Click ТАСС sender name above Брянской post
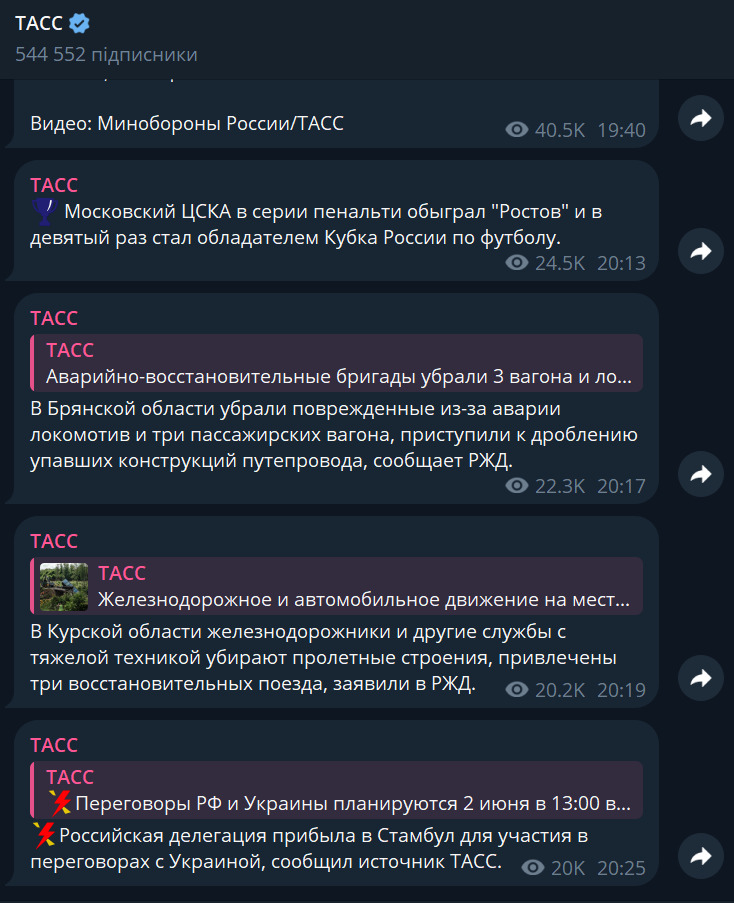 54,318
